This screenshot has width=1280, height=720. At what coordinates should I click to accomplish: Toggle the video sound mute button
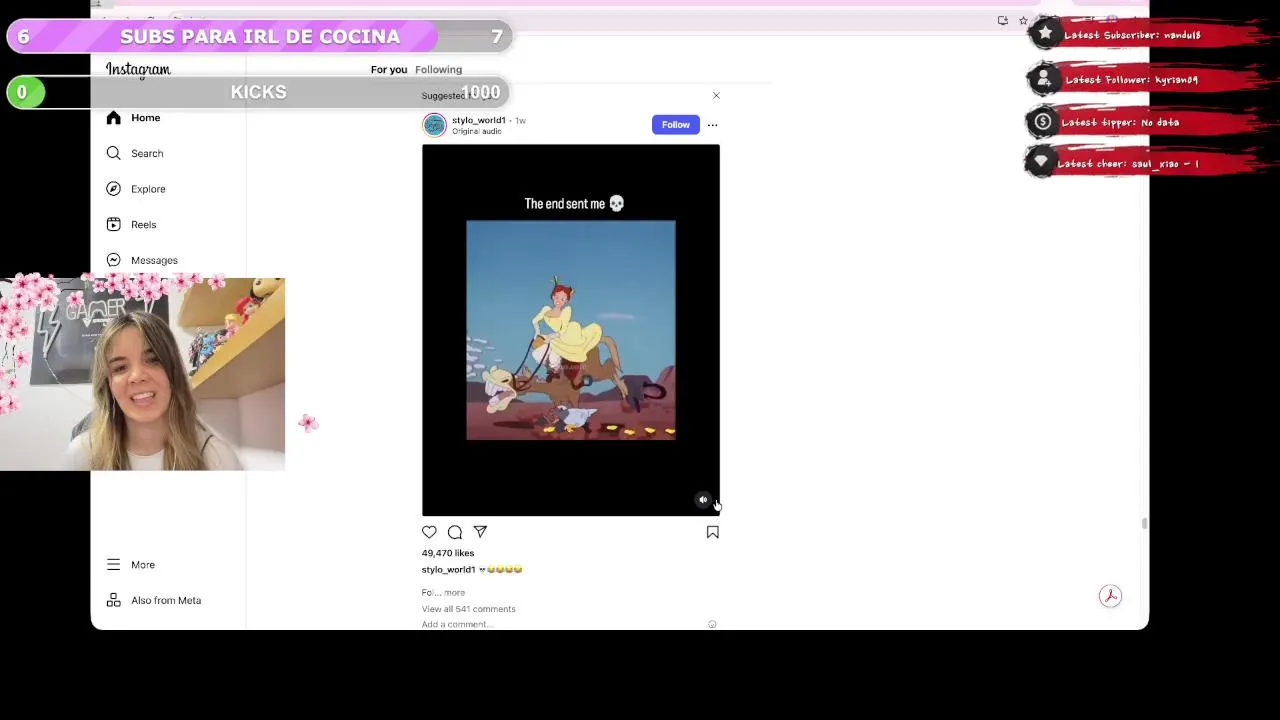click(703, 500)
